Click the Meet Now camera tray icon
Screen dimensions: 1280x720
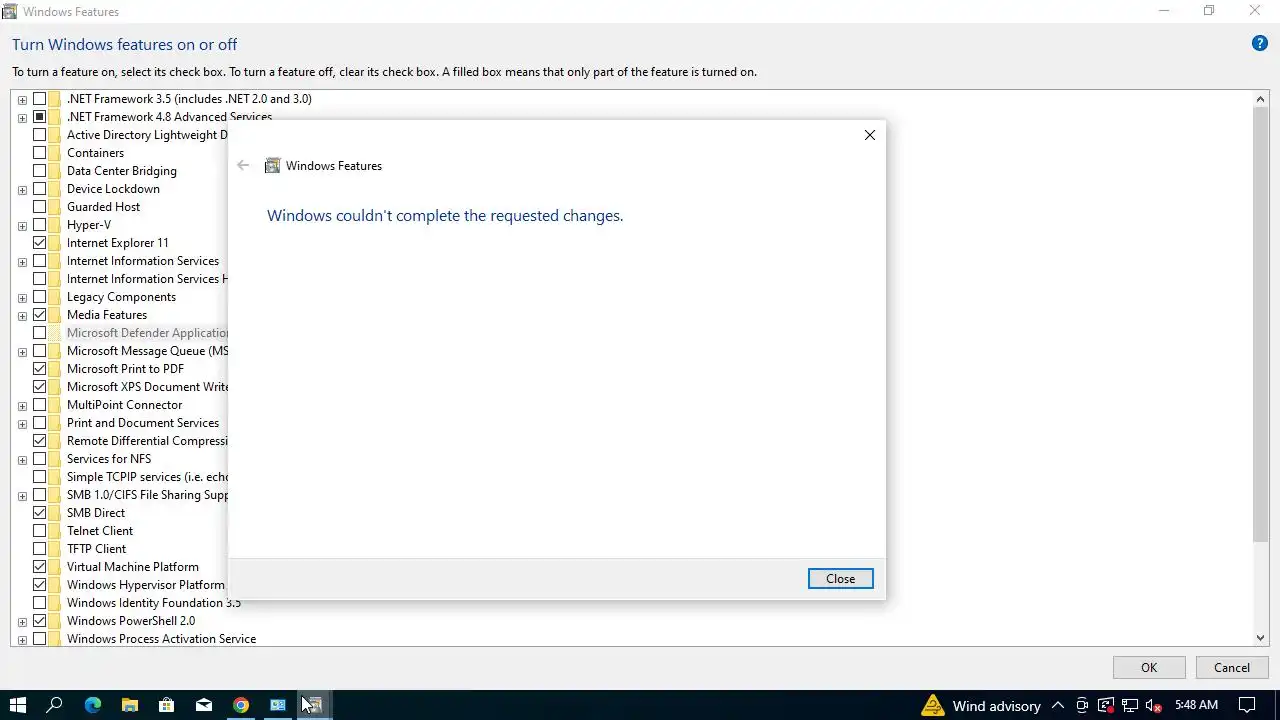coord(1082,705)
